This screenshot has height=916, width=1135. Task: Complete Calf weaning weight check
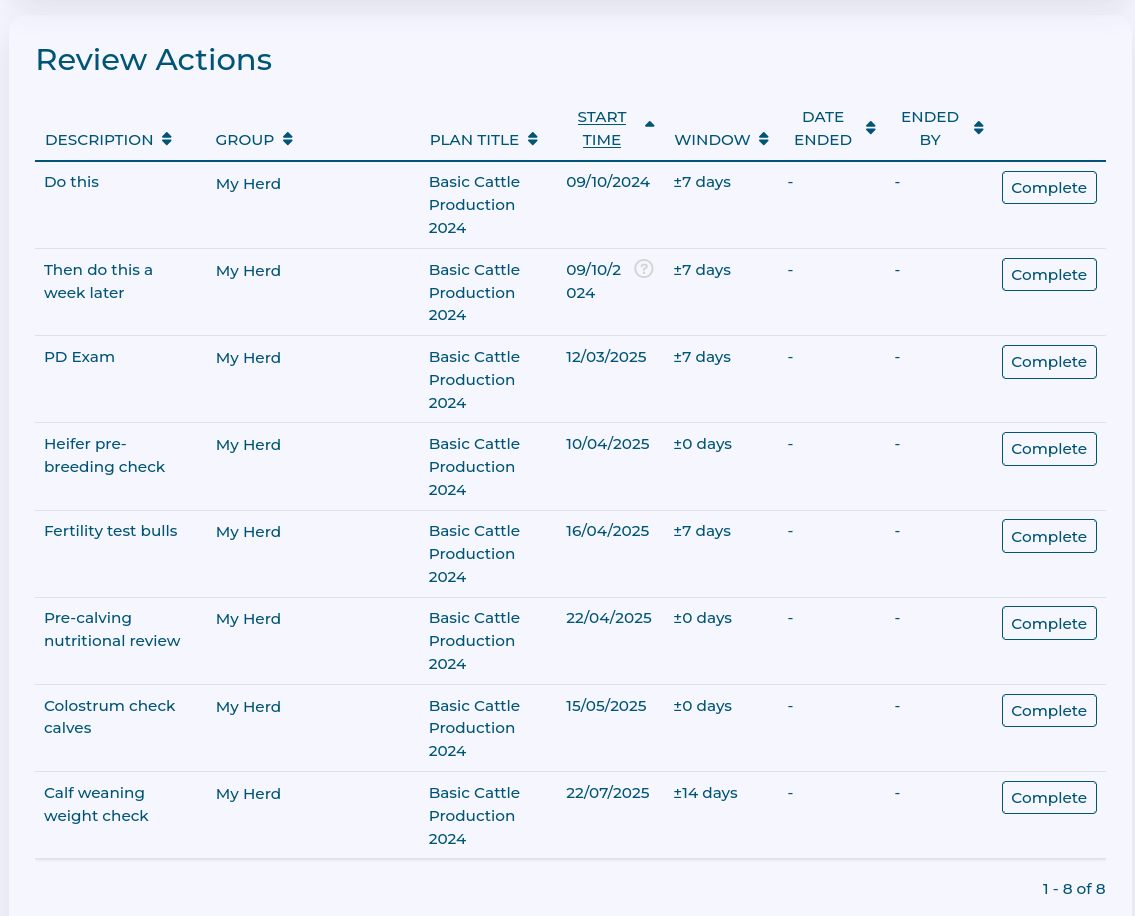pos(1049,797)
